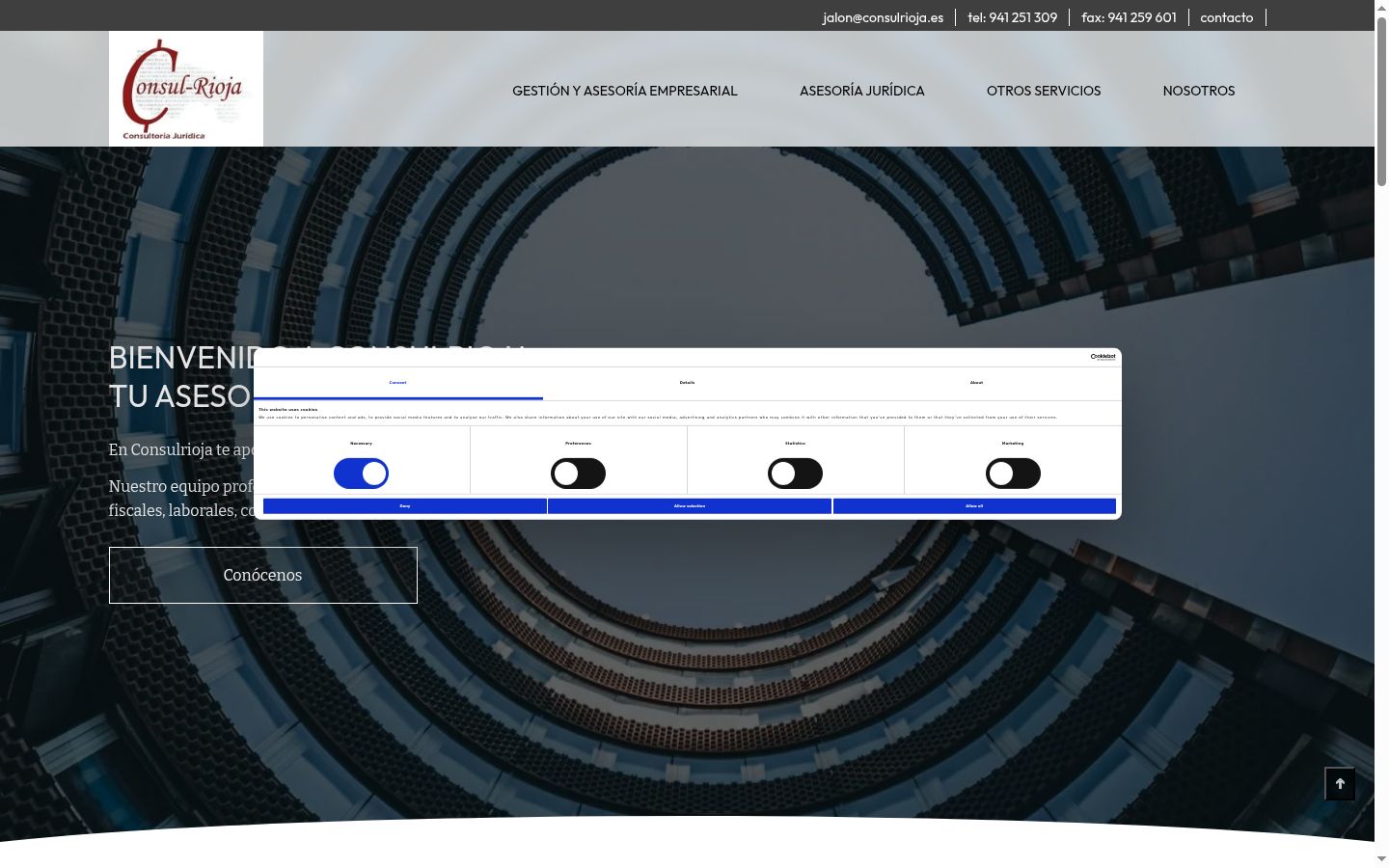
Task: Click the 'This website uses cookies' heading
Action: [287, 410]
